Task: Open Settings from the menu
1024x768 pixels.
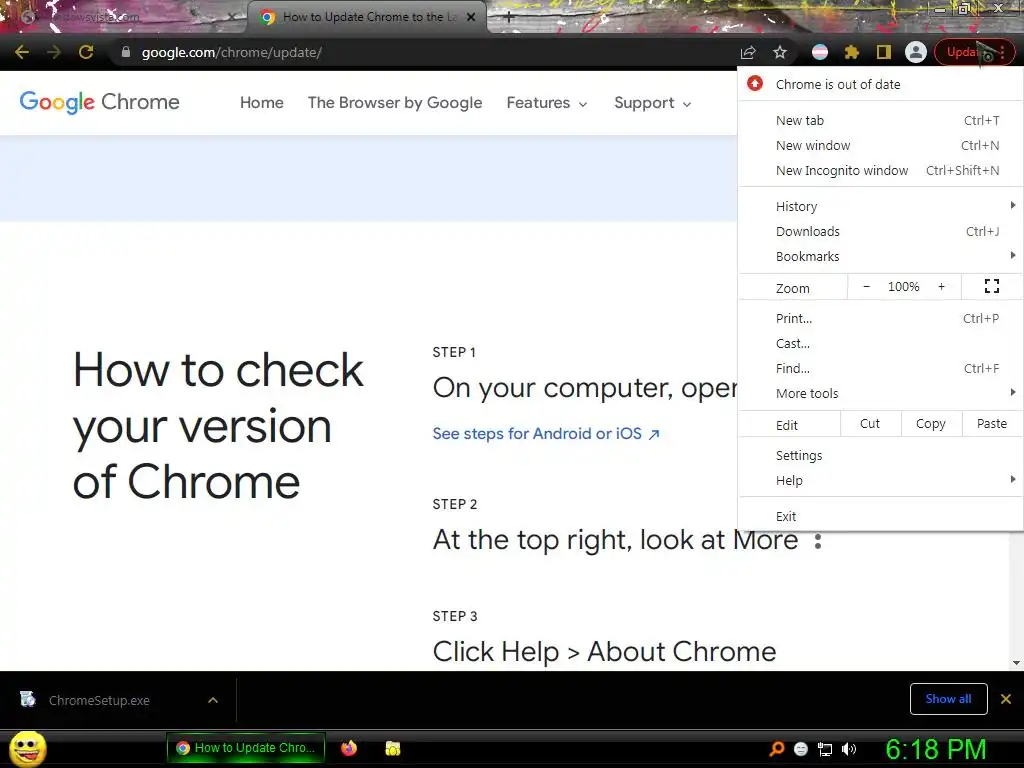Action: 880,455
